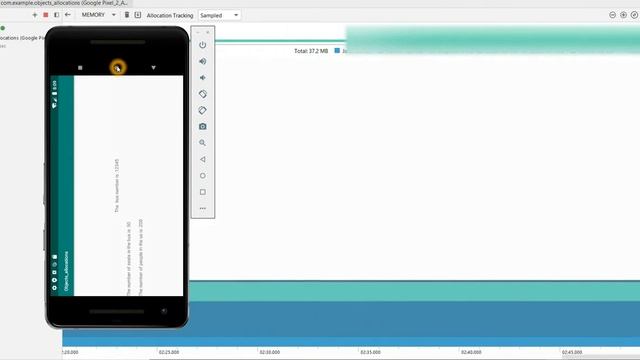The image size is (640, 360).
Task: Open emulator extended controls three dots
Action: (x=202, y=208)
